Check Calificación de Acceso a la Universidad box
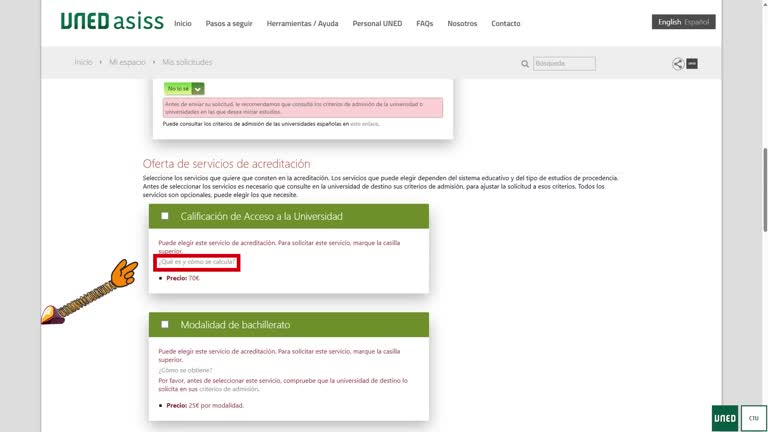The width and height of the screenshot is (768, 432). [165, 216]
